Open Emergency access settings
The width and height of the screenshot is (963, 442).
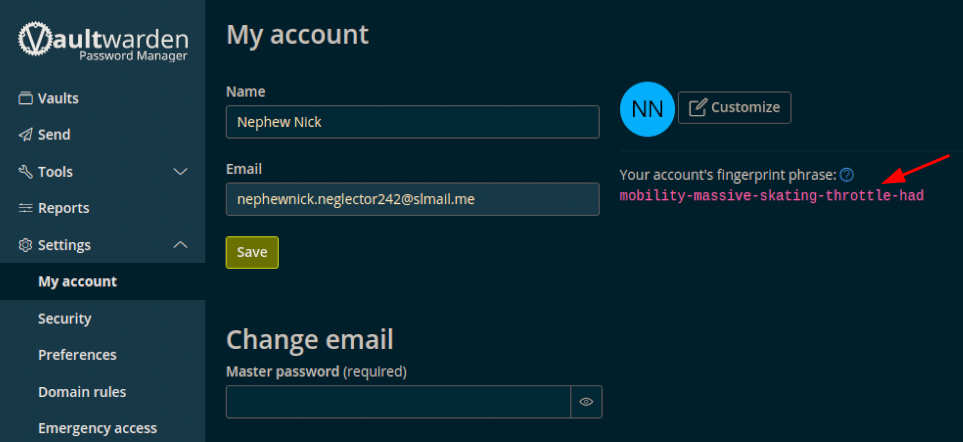(98, 428)
